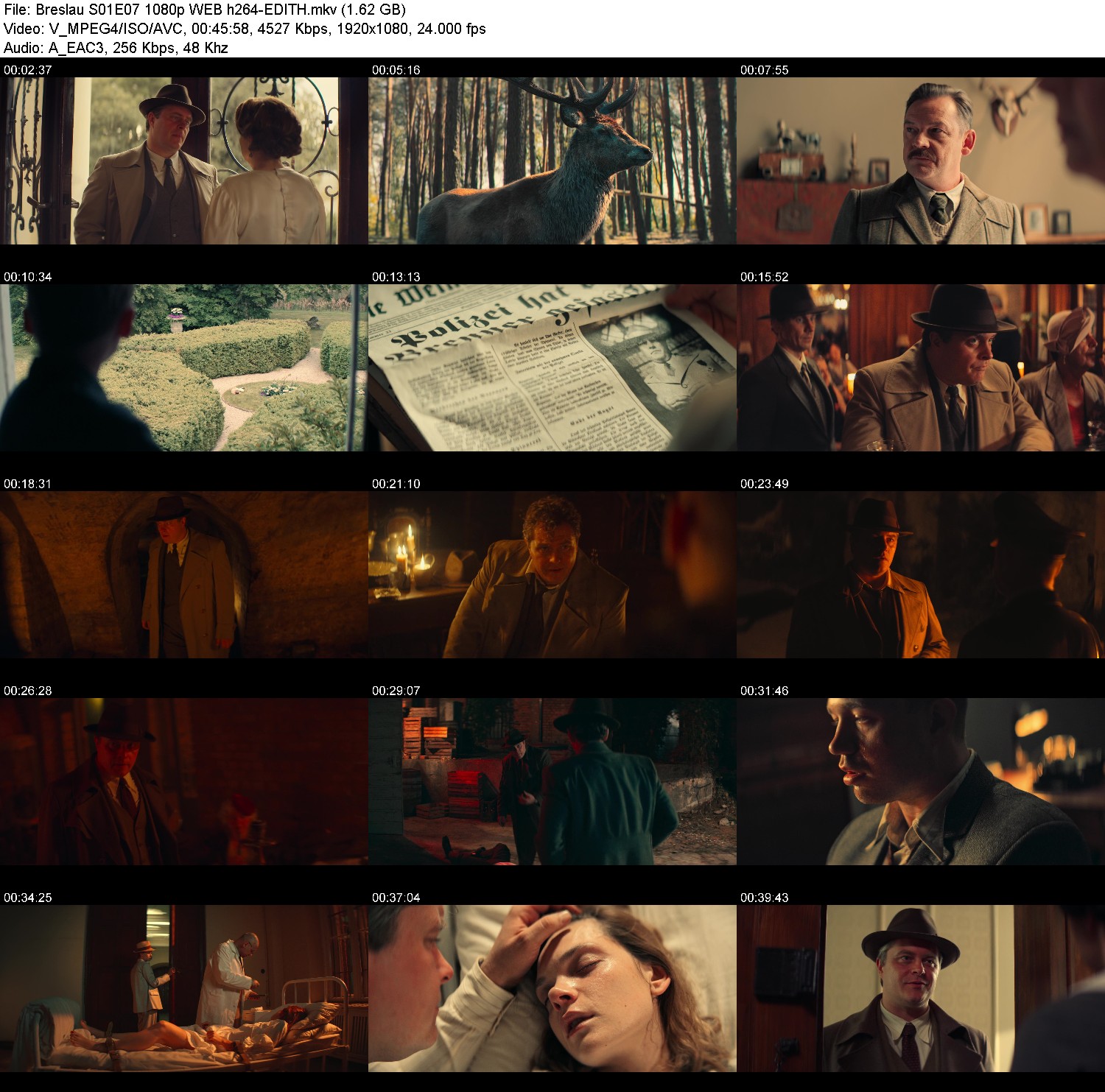Image resolution: width=1105 pixels, height=1092 pixels.
Task: Select the 00:23:49 dark hat figure thumbnail
Action: point(921,574)
